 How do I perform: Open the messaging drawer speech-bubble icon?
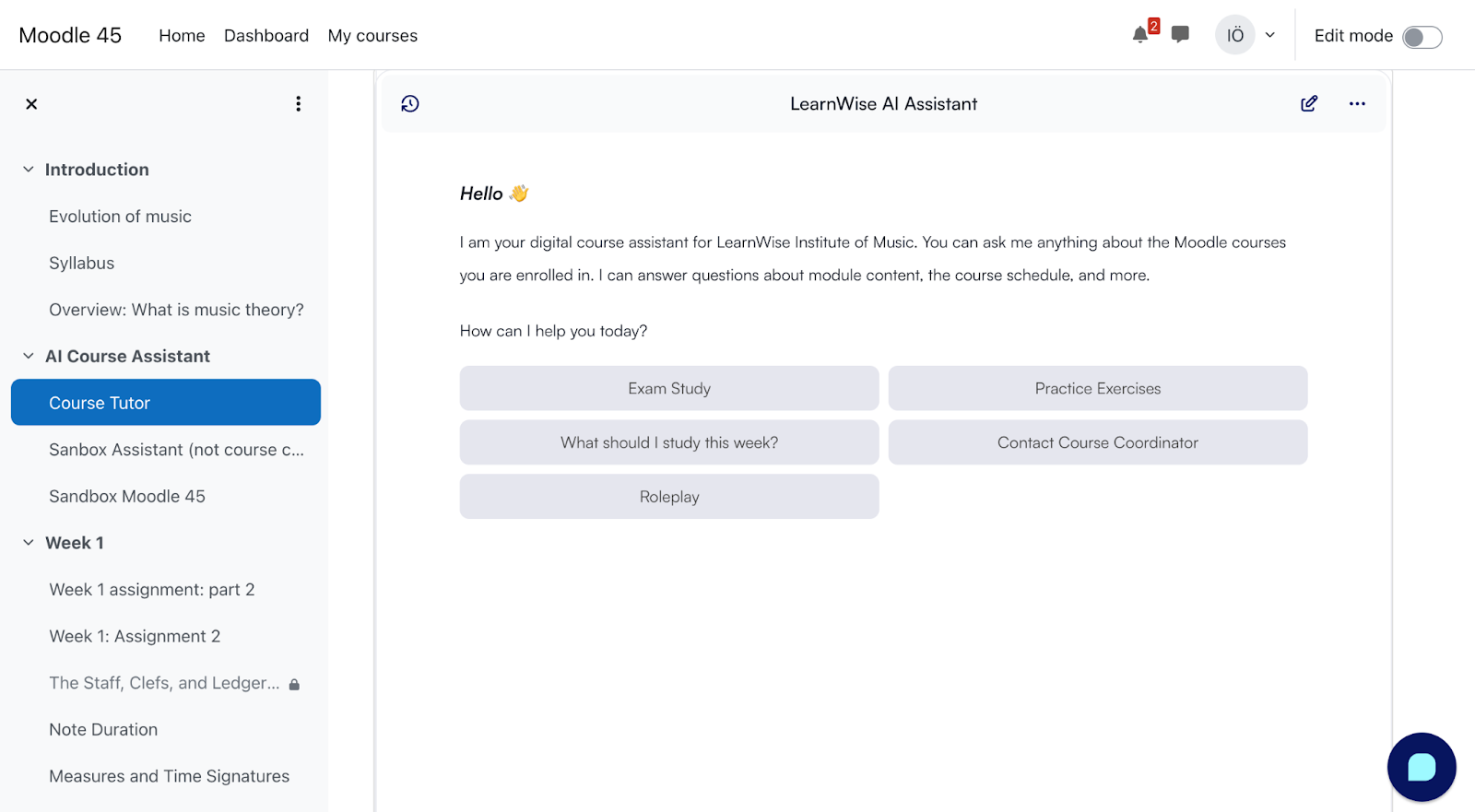(x=1180, y=35)
